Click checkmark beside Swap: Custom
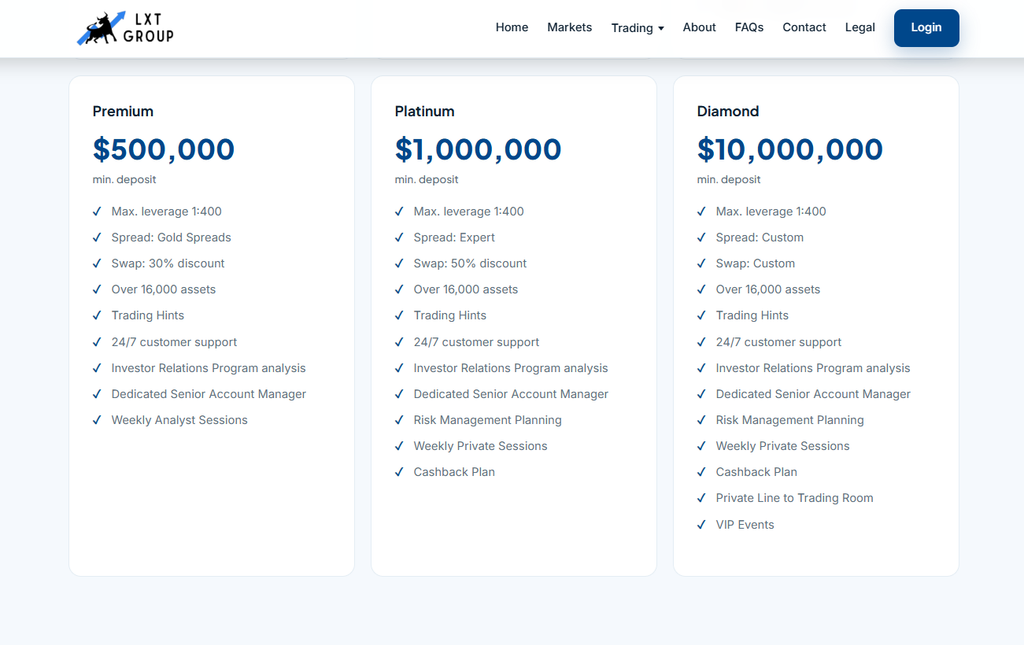This screenshot has width=1024, height=645. pyautogui.click(x=702, y=264)
